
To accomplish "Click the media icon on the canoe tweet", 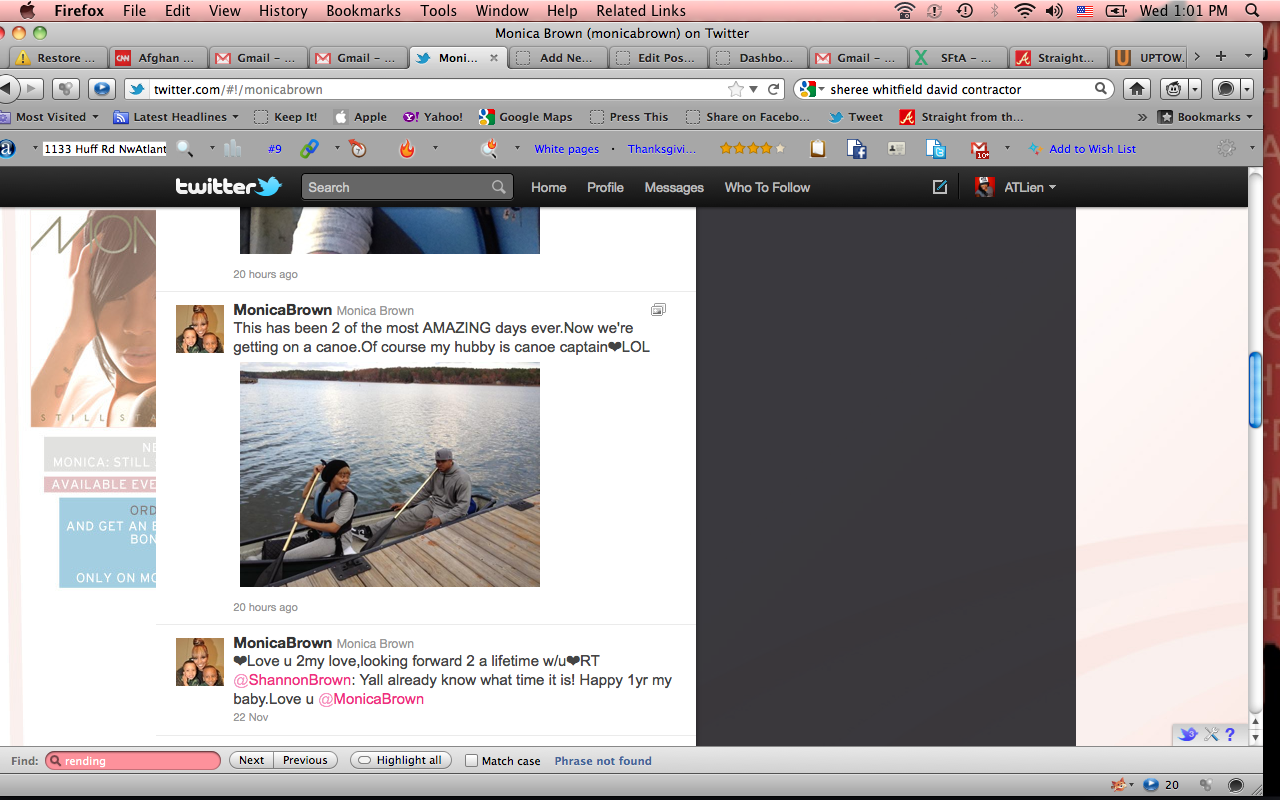I will click(x=657, y=310).
